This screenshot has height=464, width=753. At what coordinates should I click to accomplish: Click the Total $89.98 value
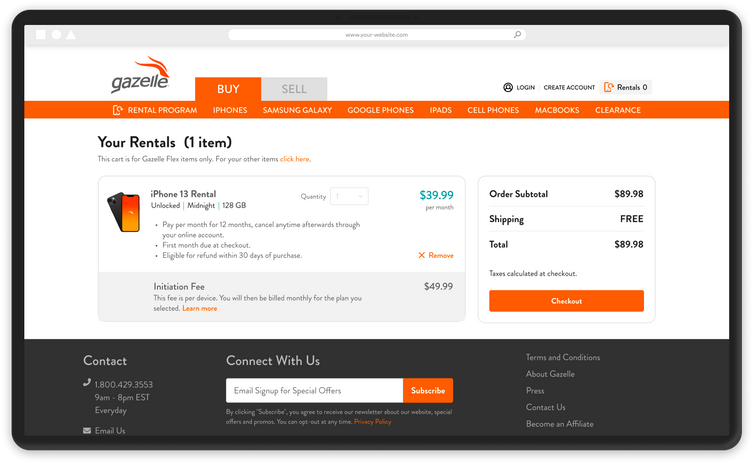coord(629,244)
